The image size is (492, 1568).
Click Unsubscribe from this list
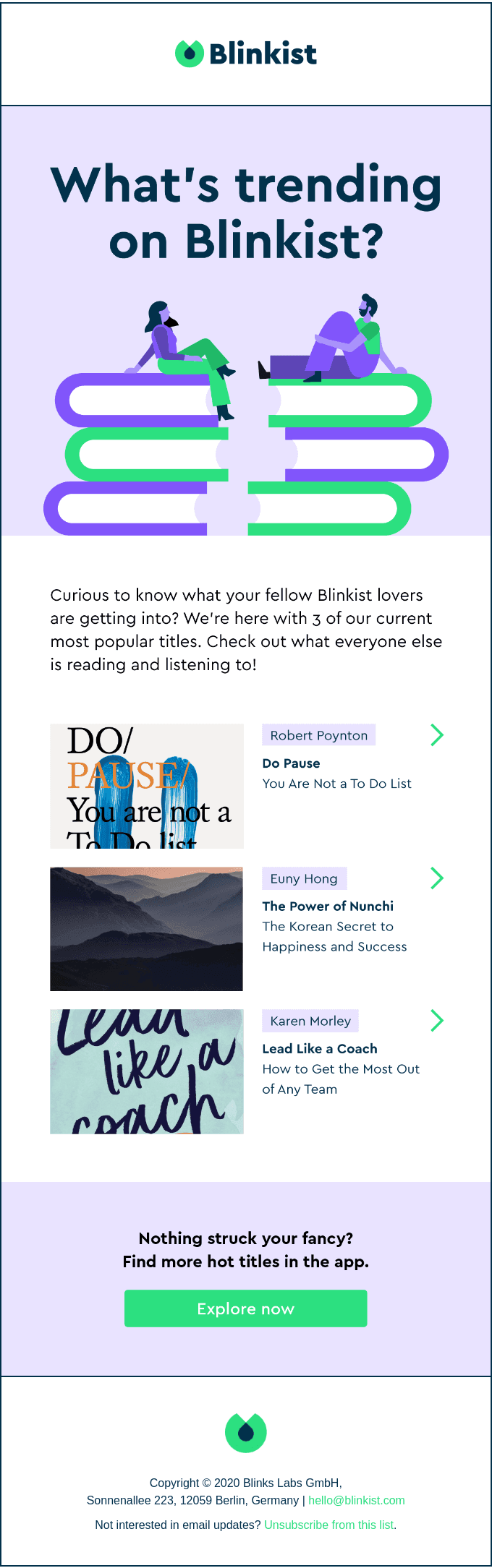coord(329,1525)
